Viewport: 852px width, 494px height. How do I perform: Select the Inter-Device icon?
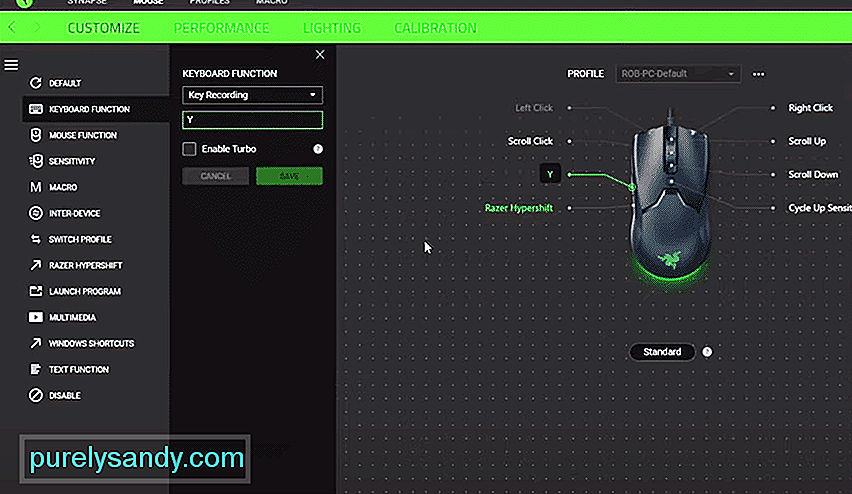click(36, 214)
